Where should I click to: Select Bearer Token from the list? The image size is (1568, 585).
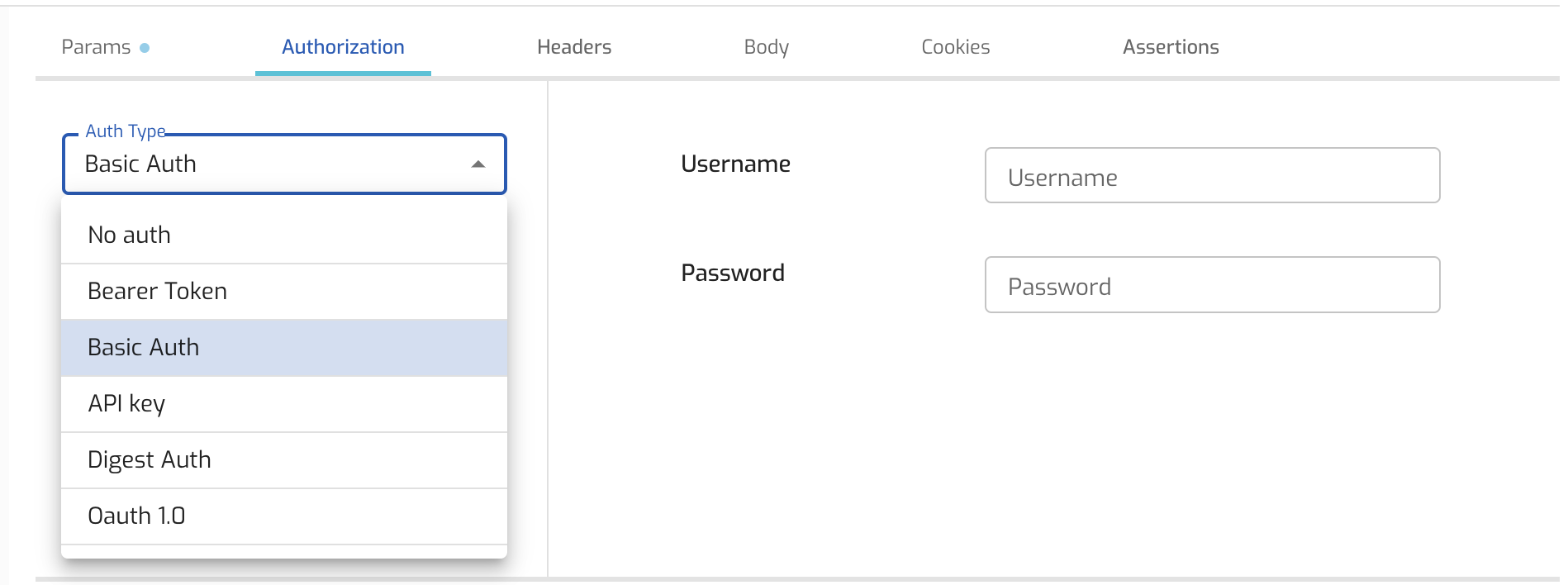point(284,292)
